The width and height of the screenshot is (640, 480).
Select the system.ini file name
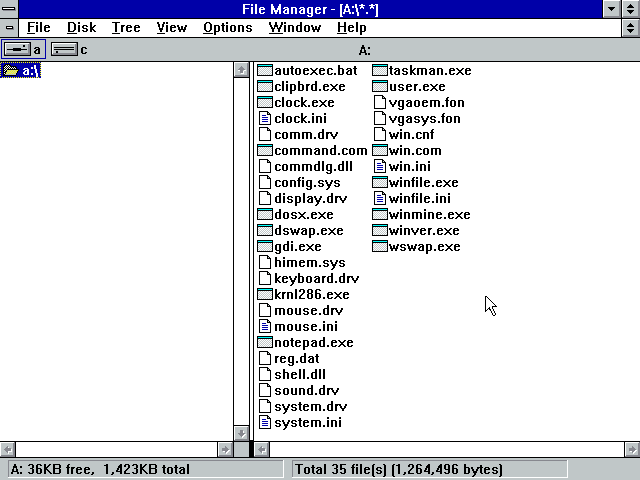point(308,422)
